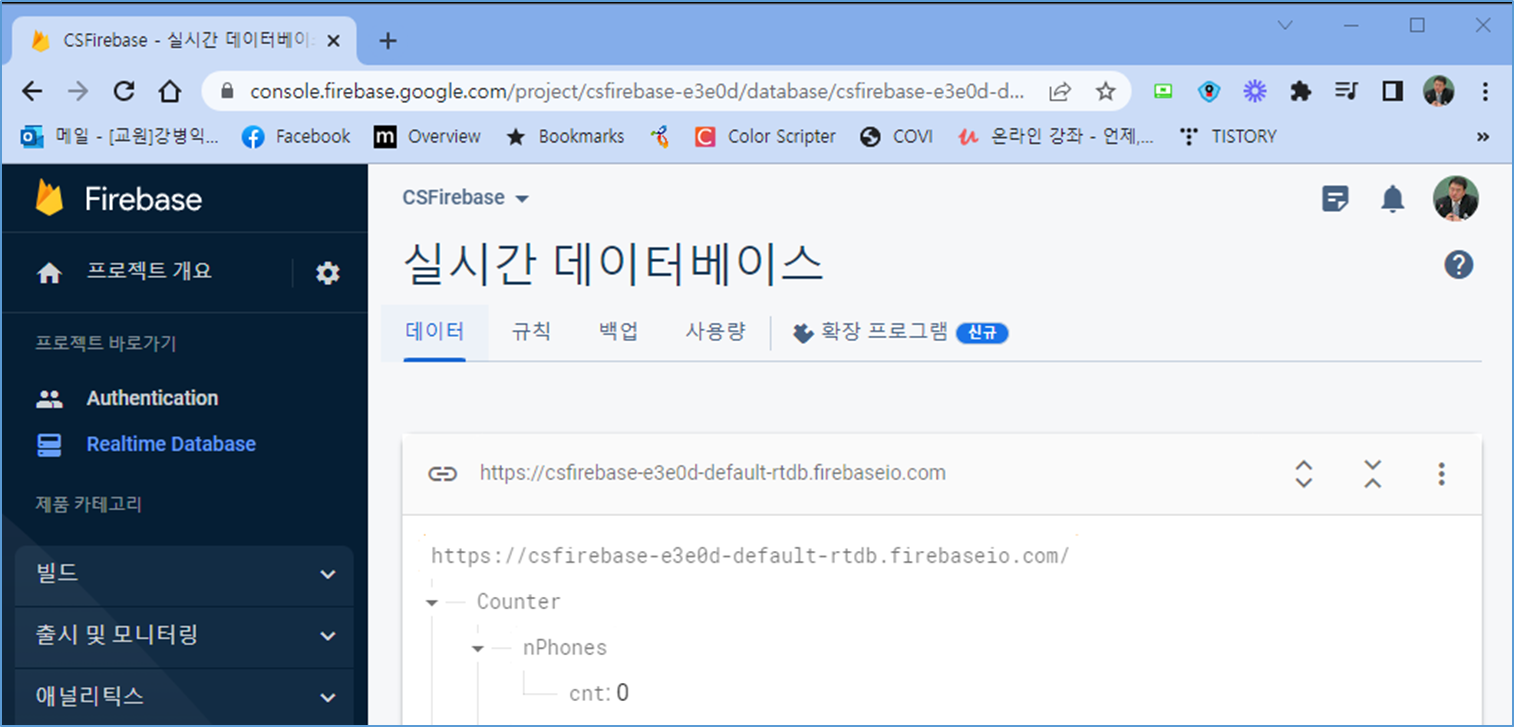Image resolution: width=1514 pixels, height=727 pixels.
Task: Open the browser home page icon
Action: tap(170, 91)
